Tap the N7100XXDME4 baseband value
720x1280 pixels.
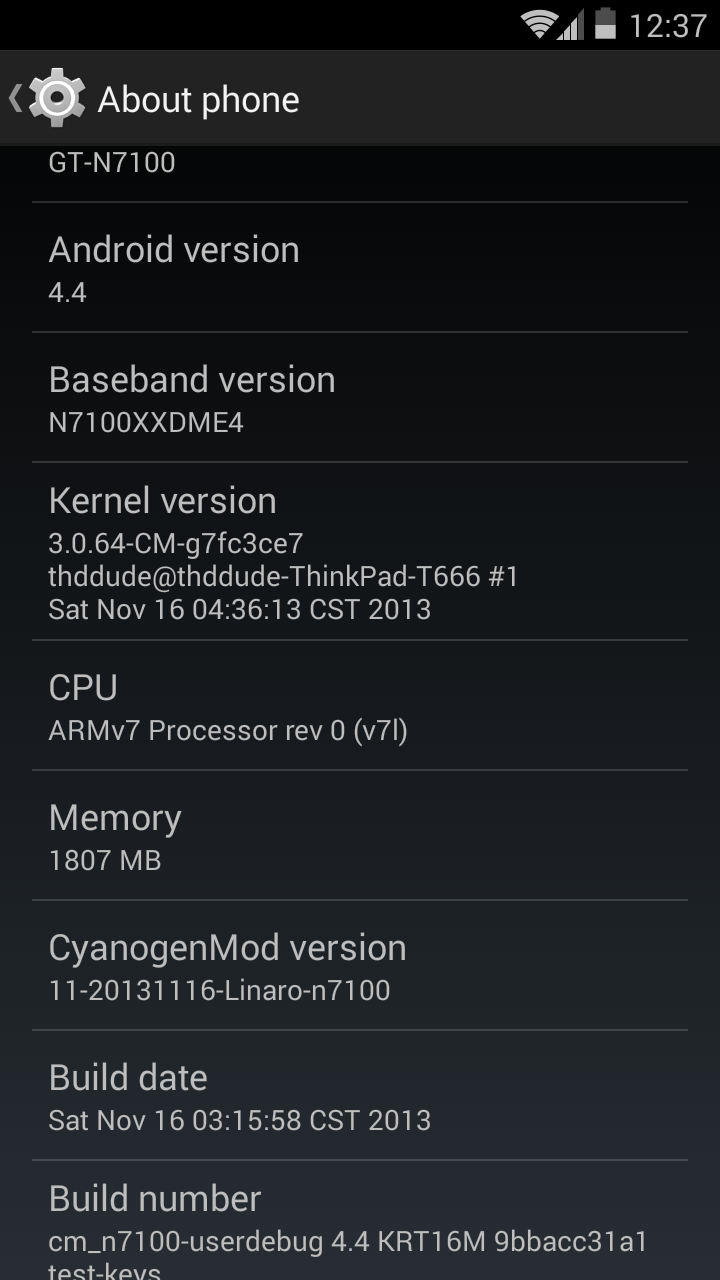(146, 422)
